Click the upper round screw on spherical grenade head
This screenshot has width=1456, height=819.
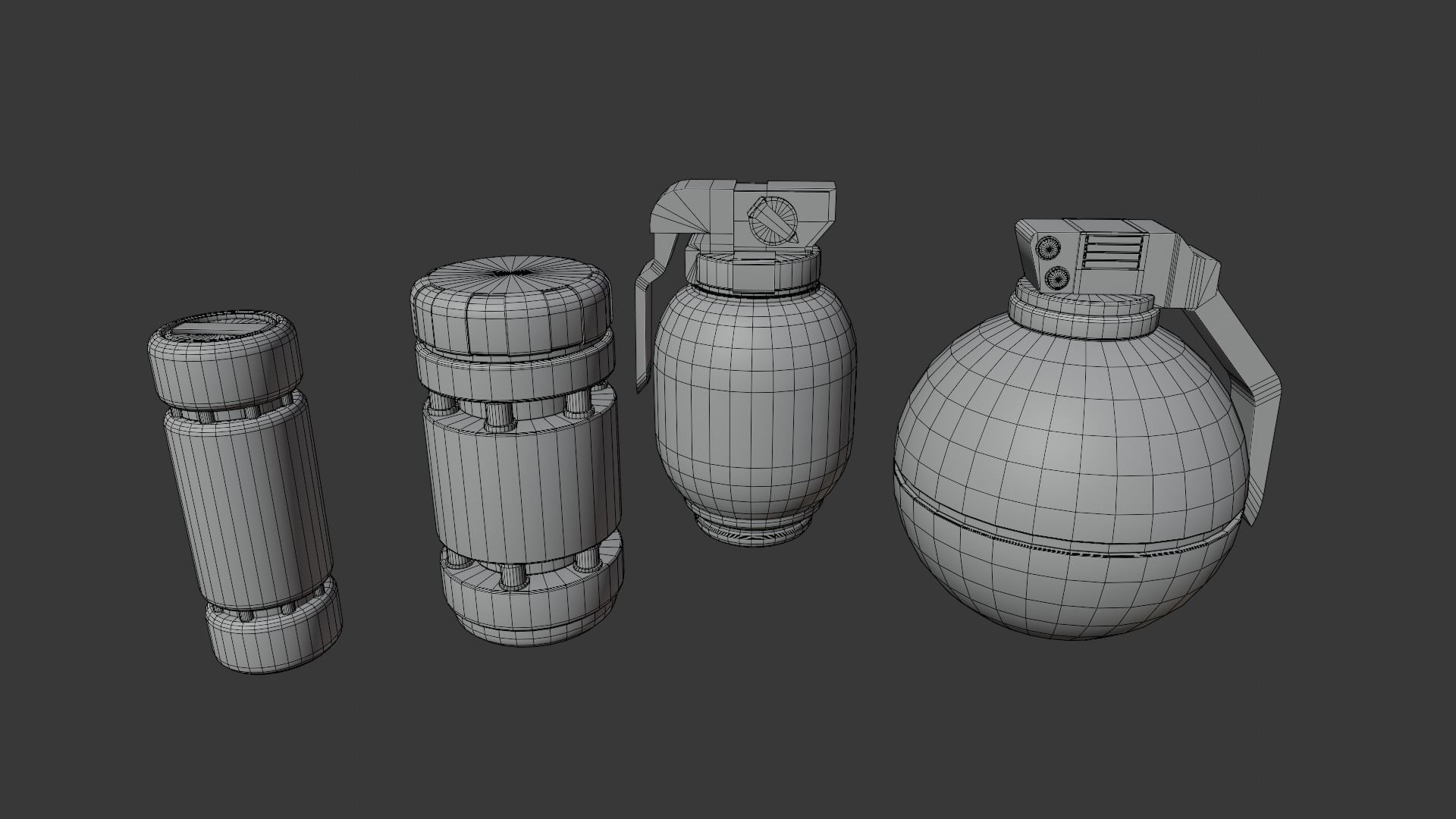(1050, 246)
